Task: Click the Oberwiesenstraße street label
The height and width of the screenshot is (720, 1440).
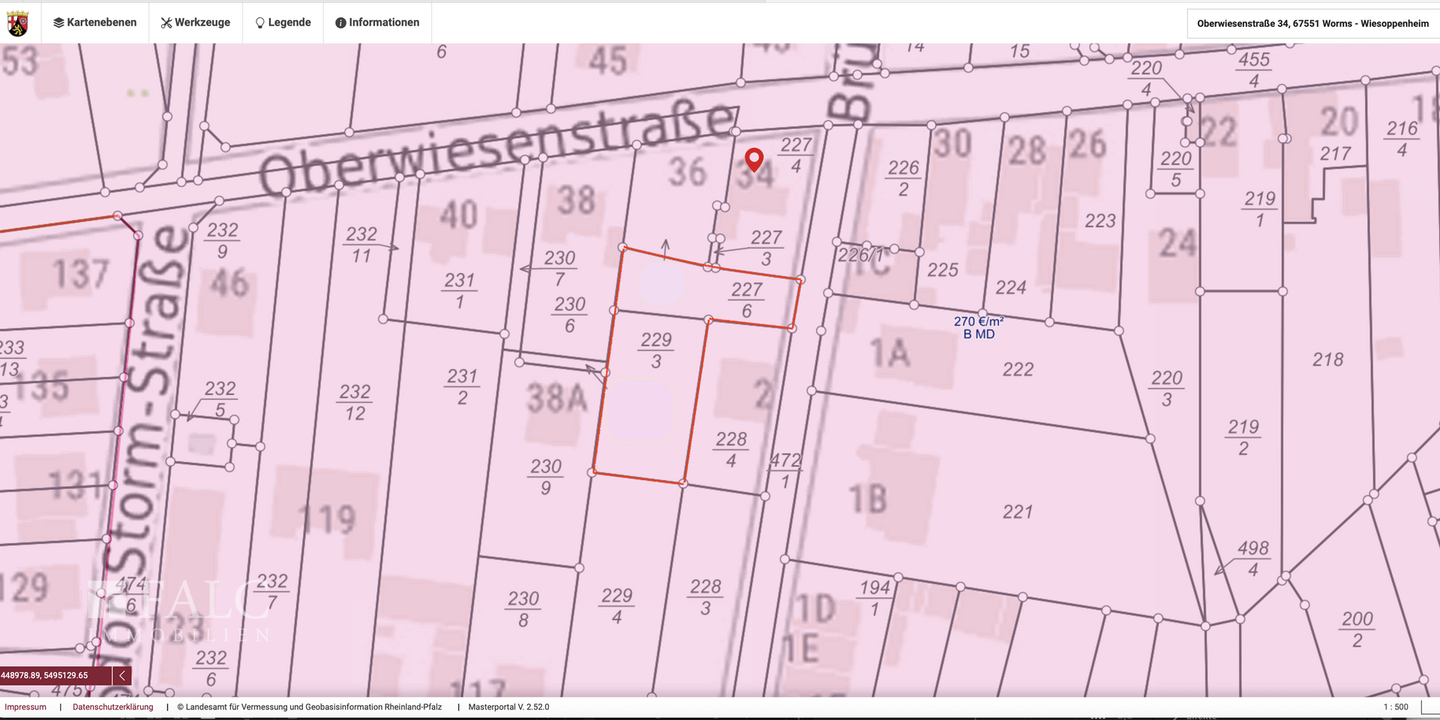Action: [497, 150]
